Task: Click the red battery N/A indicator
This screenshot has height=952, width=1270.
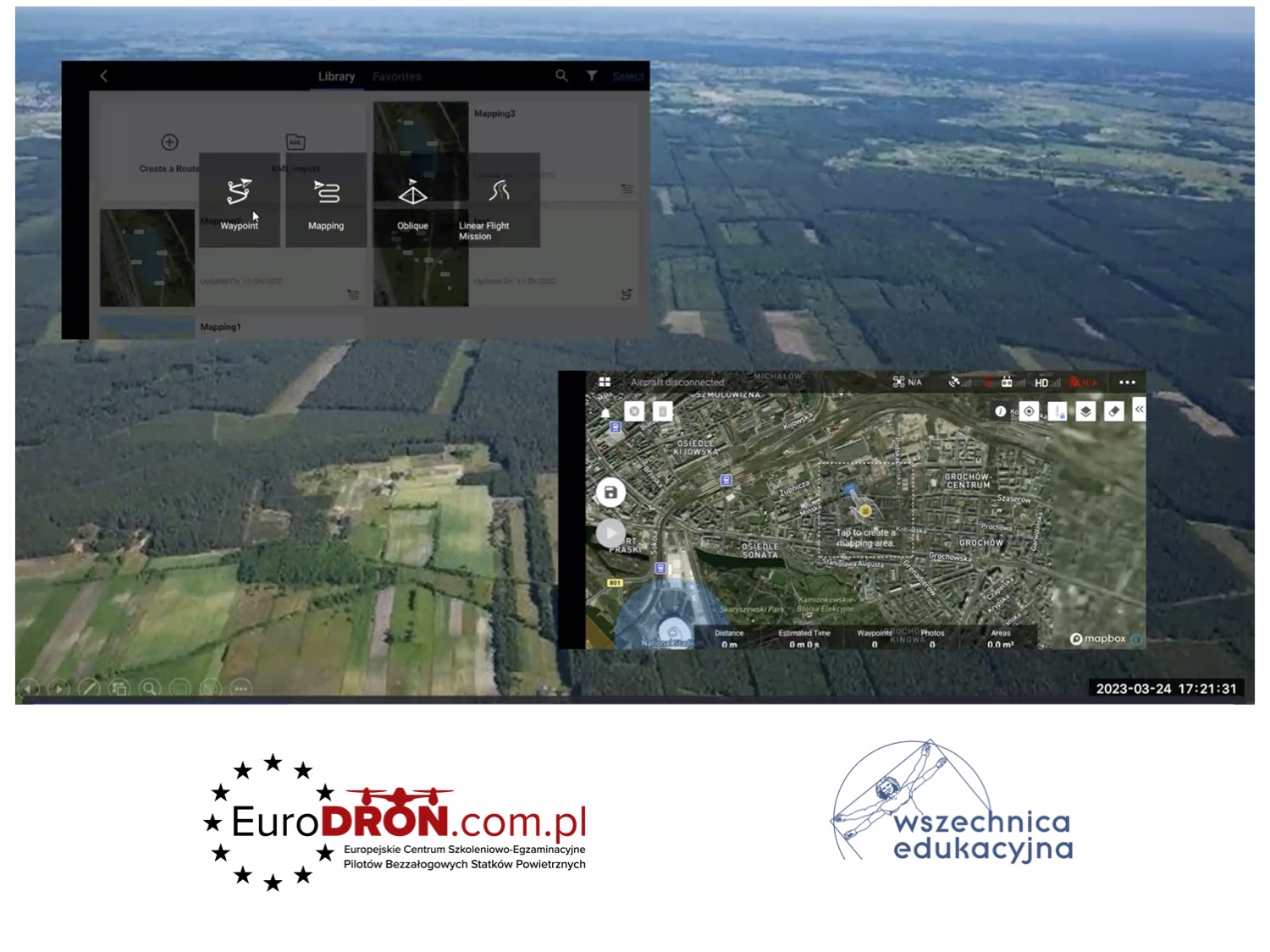Action: (1084, 382)
